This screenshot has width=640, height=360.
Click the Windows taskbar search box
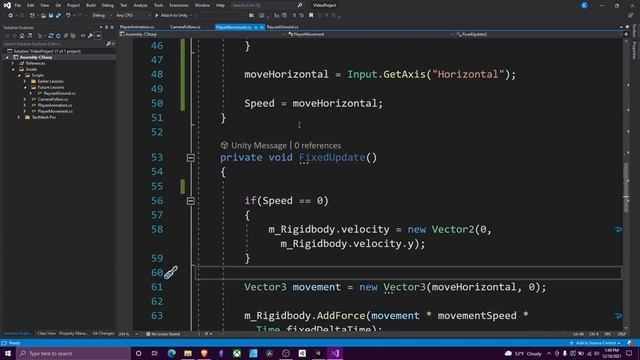74,353
